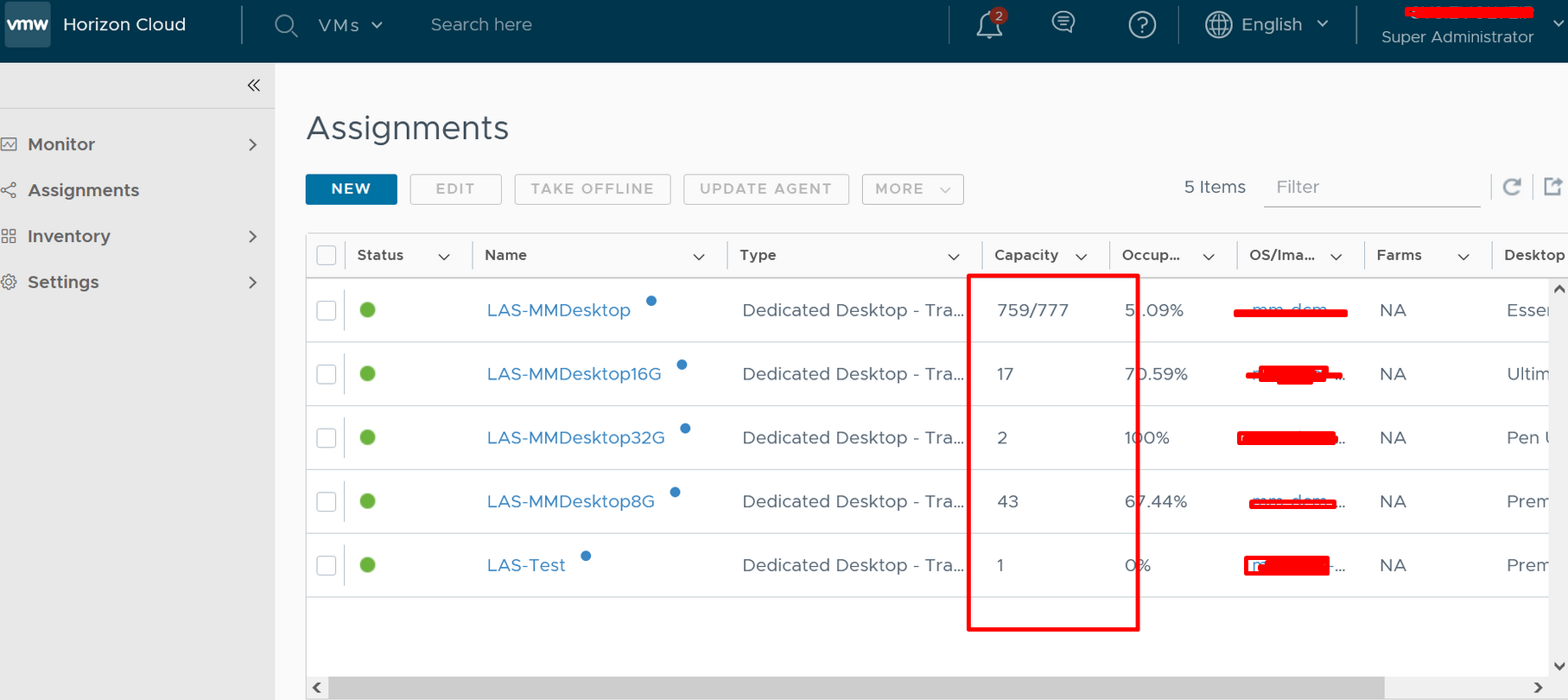Open the notifications bell icon
Viewport: 1568px width, 700px height.
pos(990,25)
